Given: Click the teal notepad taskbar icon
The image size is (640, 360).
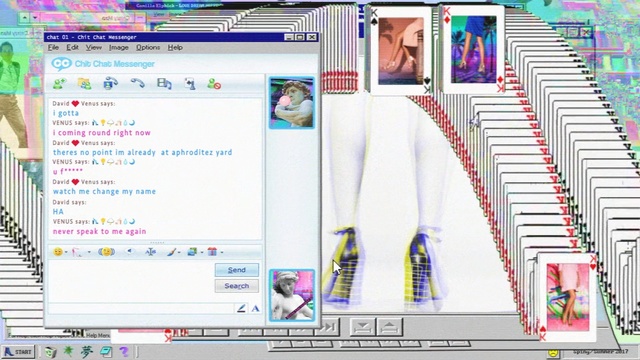Looking at the screenshot, I should pyautogui.click(x=106, y=351).
